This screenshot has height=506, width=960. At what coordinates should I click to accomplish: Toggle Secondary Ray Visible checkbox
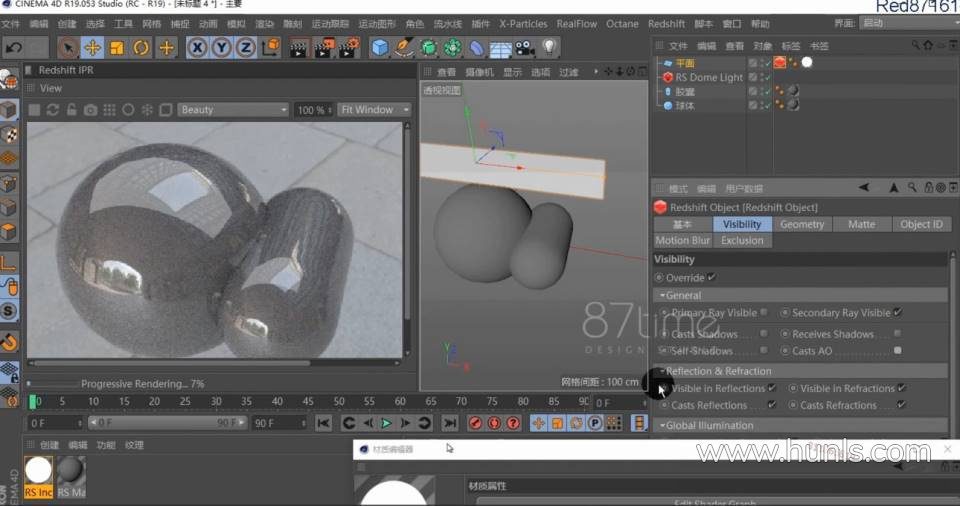tap(898, 312)
